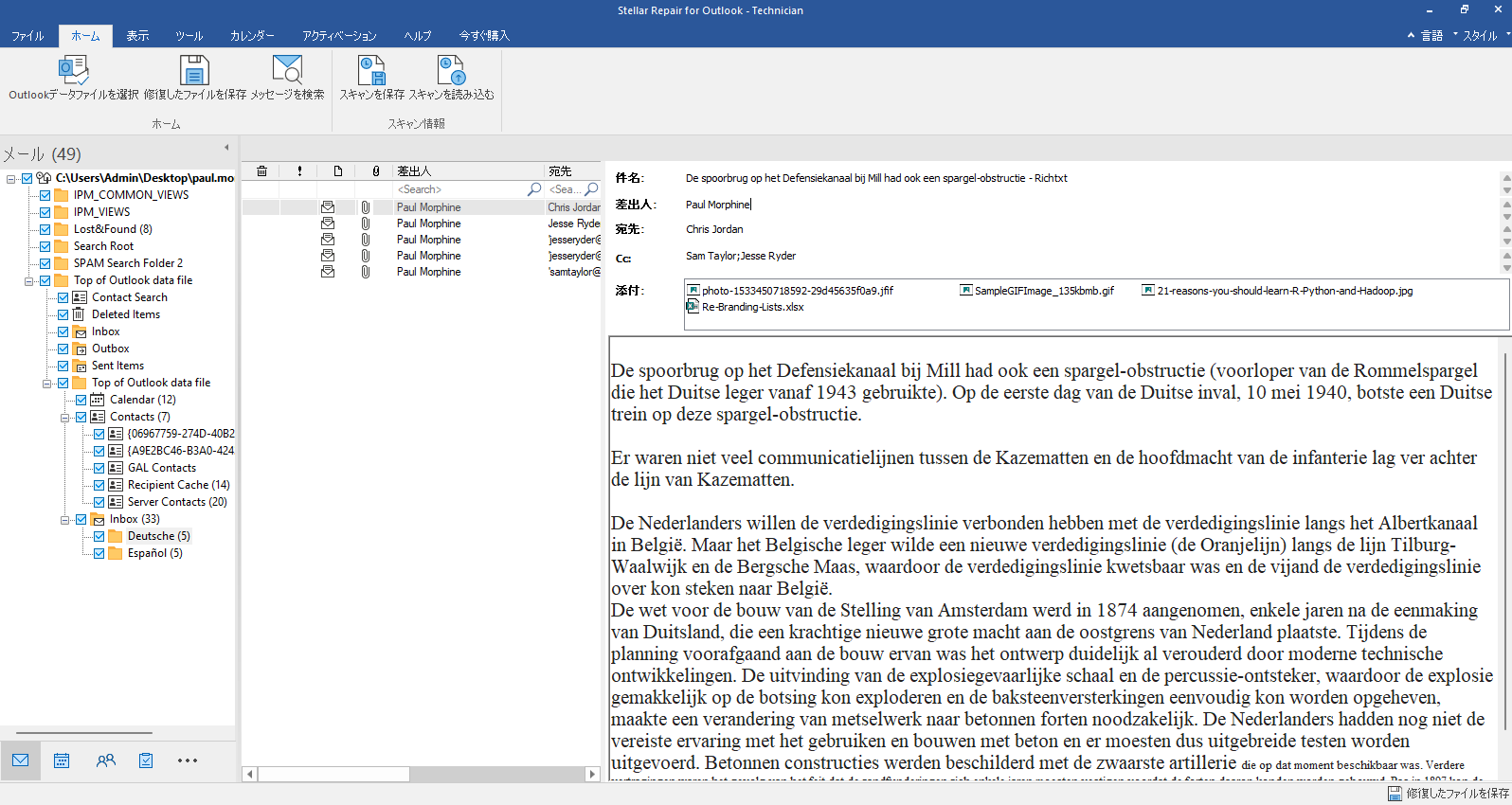1512x805 pixels.
Task: Sort by item type document column
Action: (x=337, y=171)
